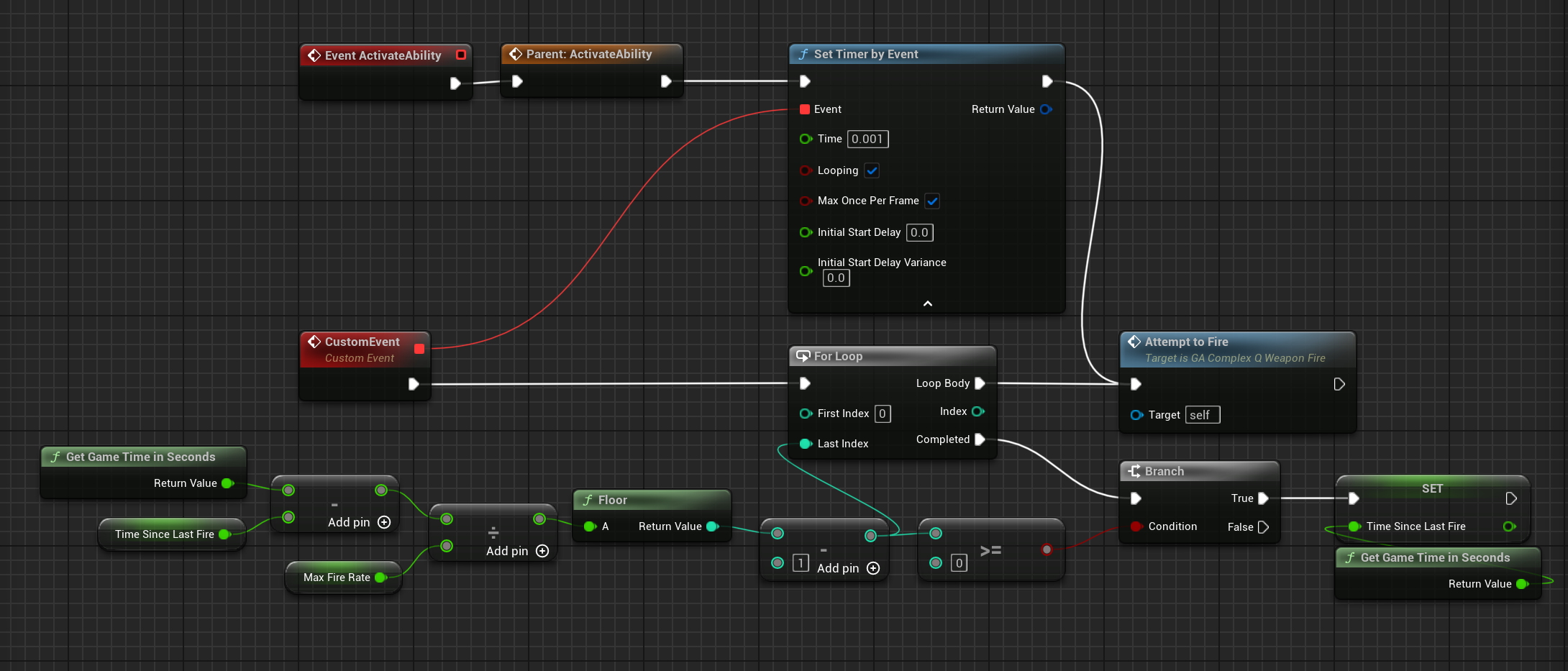Click the Add pin plus on subtract node
Viewport: 1568px width, 671px height.
[384, 522]
